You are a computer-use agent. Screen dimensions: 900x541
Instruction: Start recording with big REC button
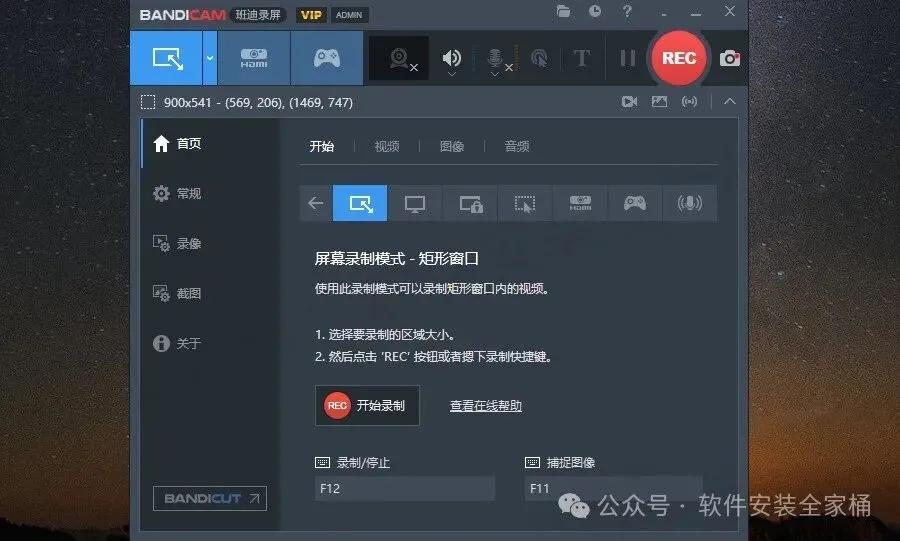(679, 58)
